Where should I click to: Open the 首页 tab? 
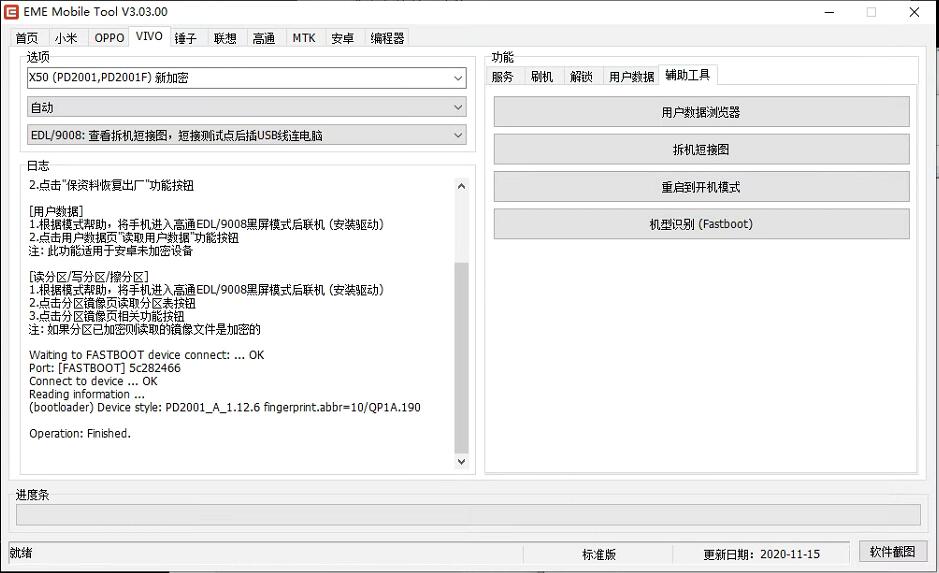(x=27, y=38)
